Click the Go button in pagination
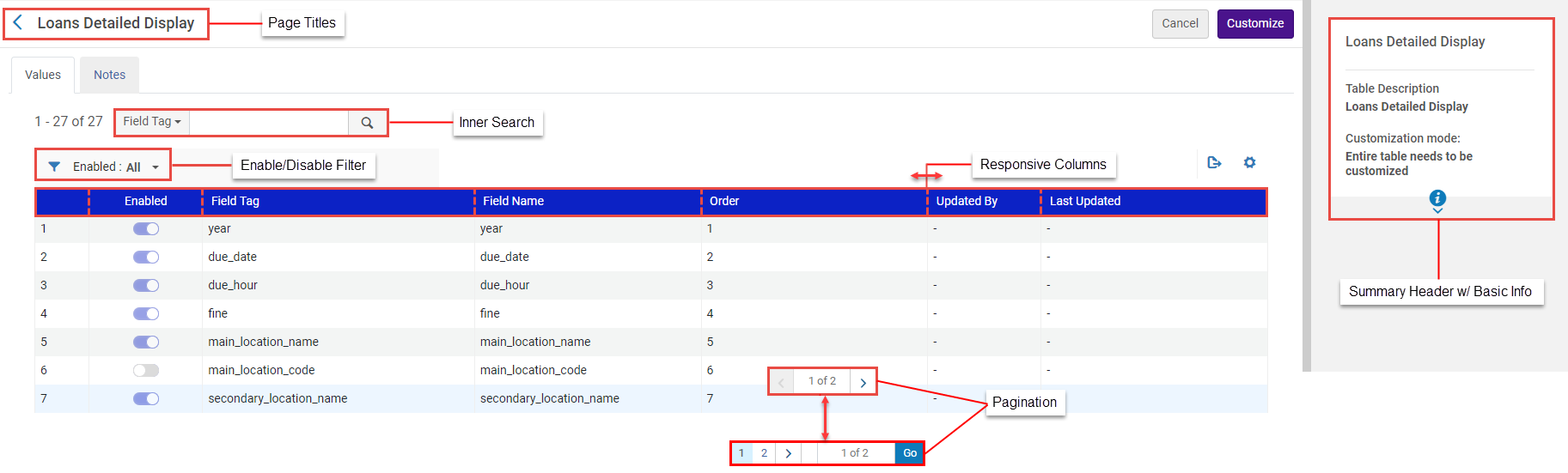 point(909,453)
